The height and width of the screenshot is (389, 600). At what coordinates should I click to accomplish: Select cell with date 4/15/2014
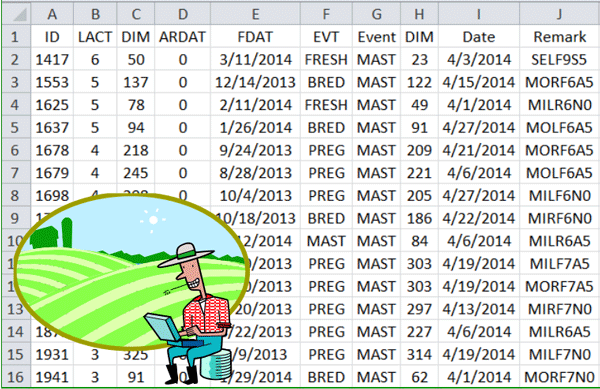tap(479, 82)
